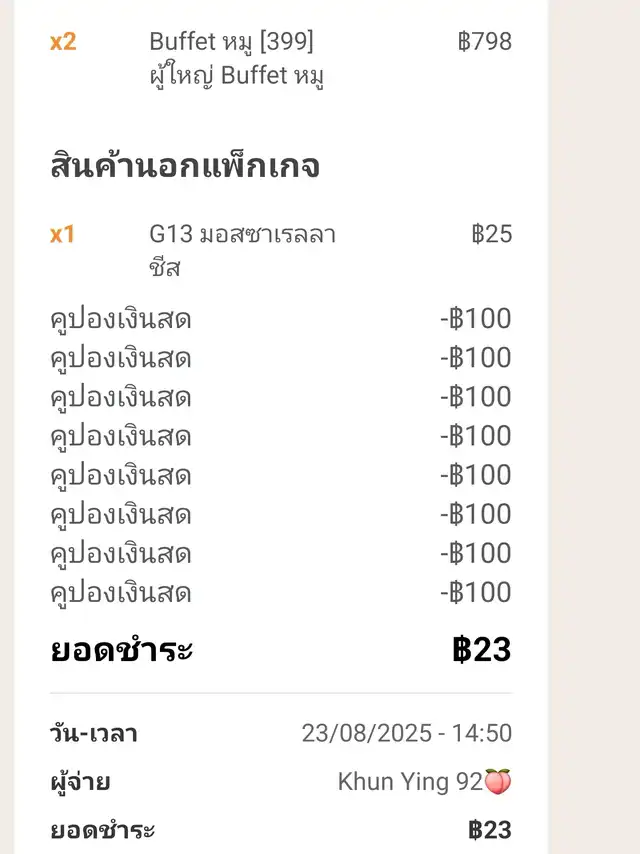
Task: Click the first -฿100 coupon discount amount
Action: click(475, 320)
